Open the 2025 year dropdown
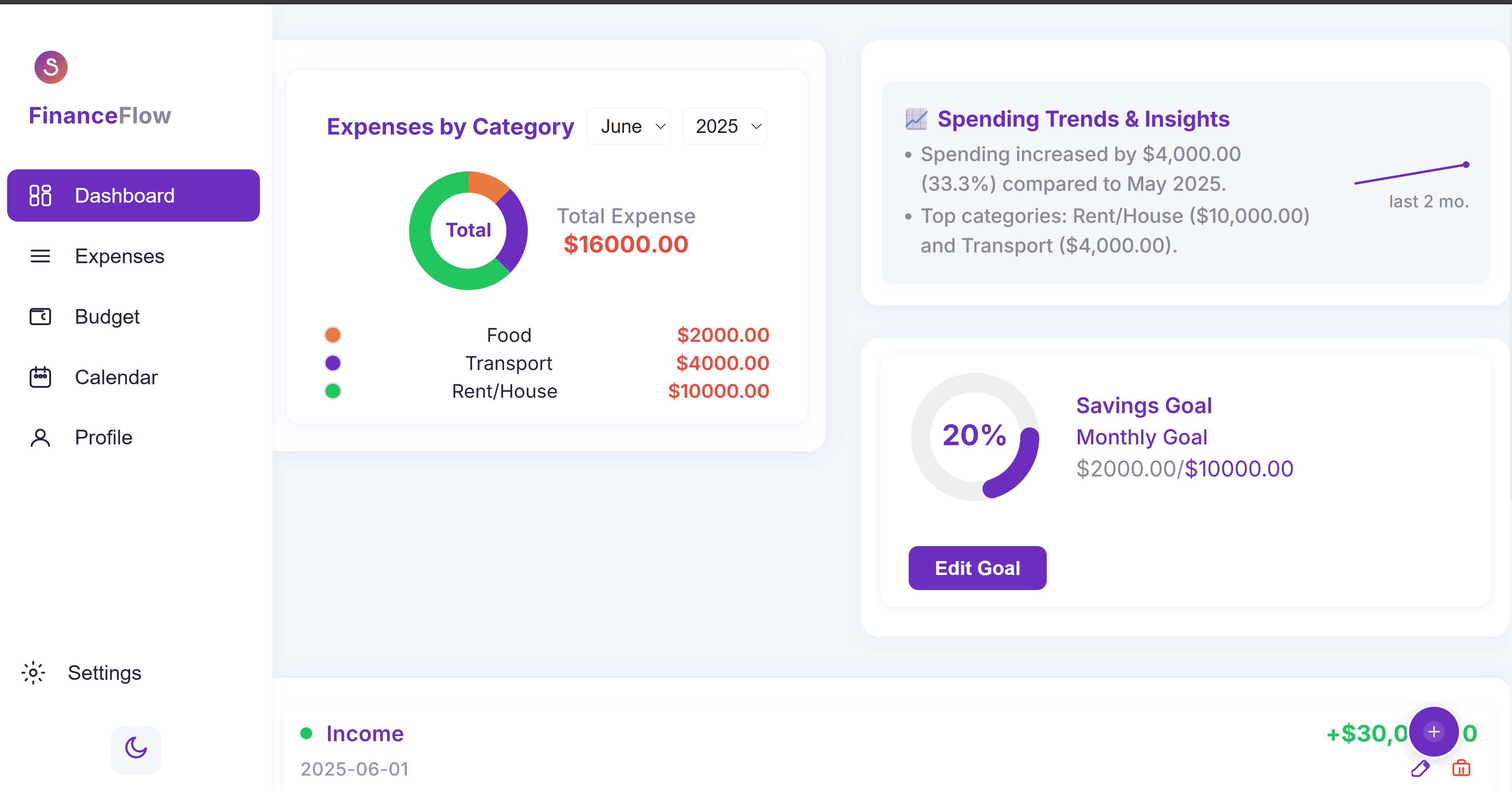This screenshot has height=793, width=1512. tap(725, 127)
